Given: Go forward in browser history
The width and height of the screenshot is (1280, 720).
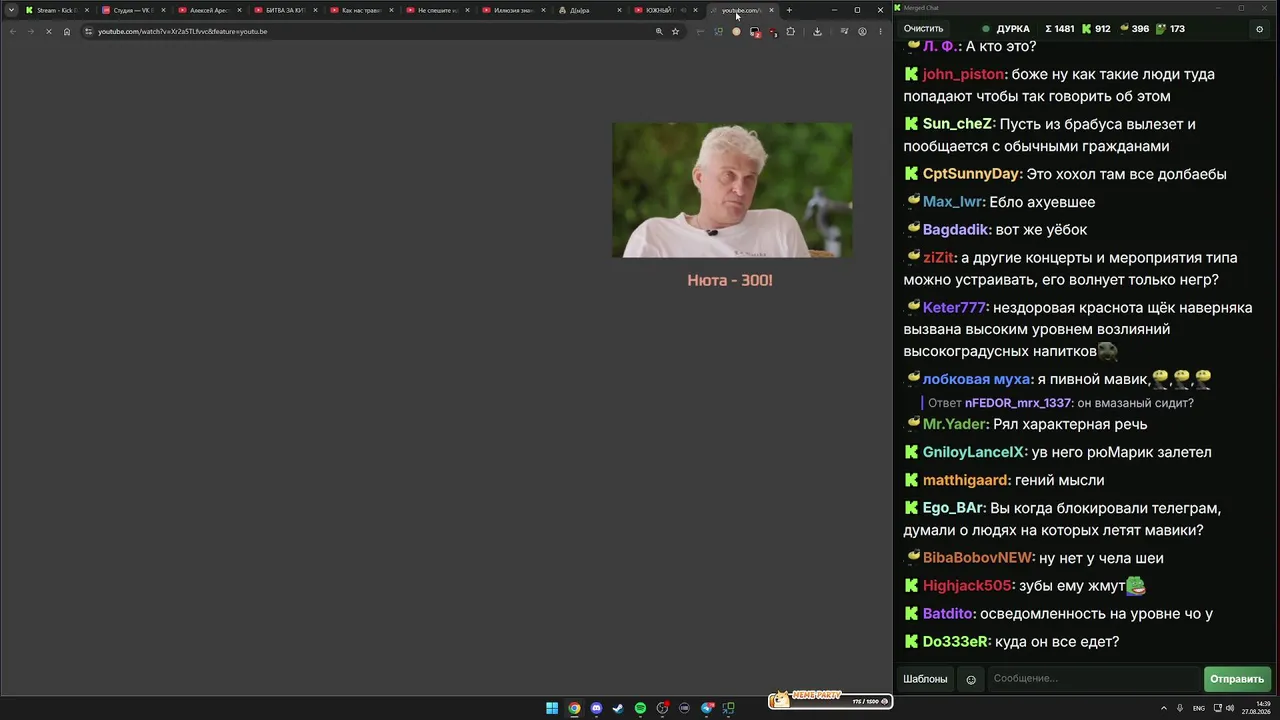Looking at the screenshot, I should 30,31.
